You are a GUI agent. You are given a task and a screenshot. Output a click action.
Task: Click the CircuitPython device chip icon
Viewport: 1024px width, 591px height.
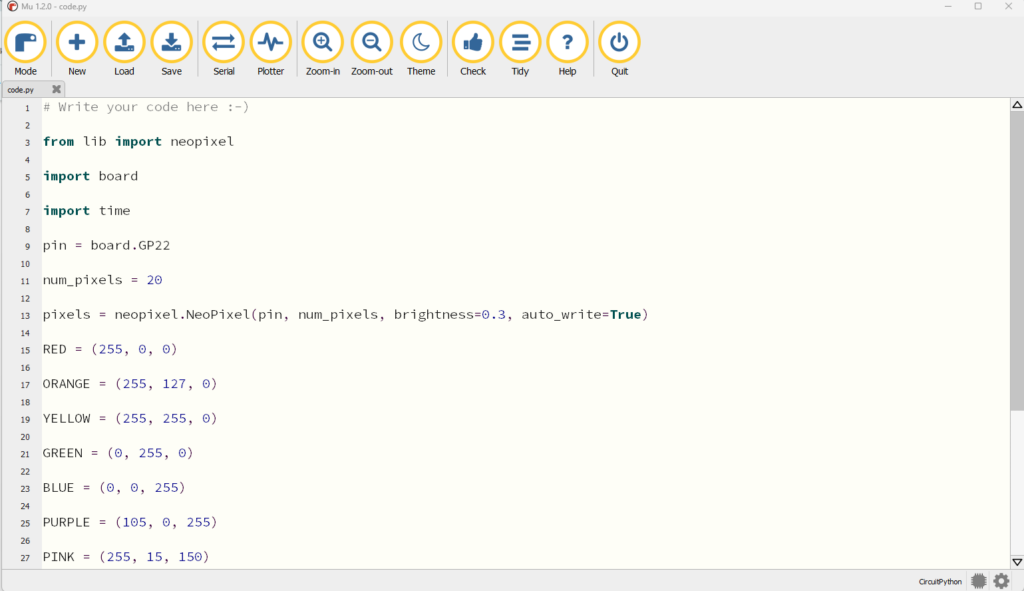click(978, 581)
